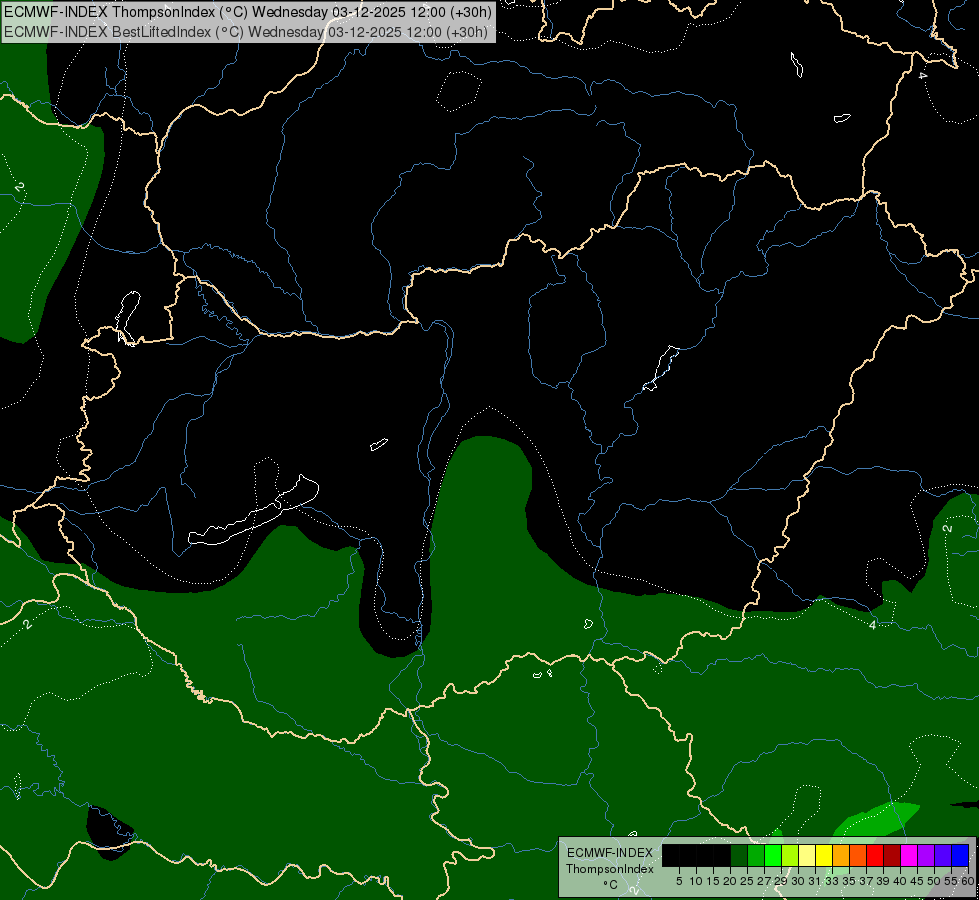Click the legend tick value 45

tap(917, 881)
